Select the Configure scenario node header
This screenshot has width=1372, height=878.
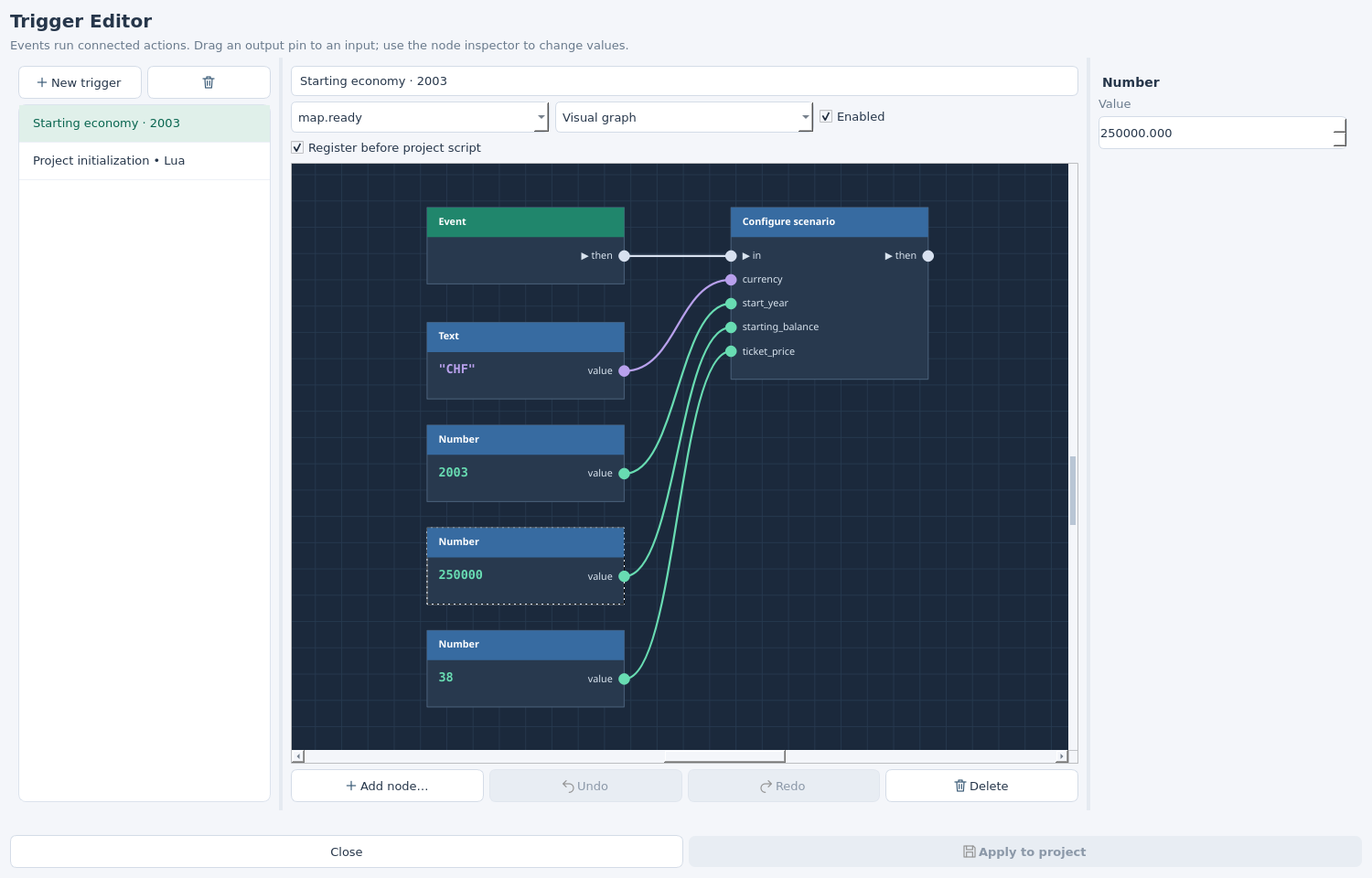(x=830, y=222)
